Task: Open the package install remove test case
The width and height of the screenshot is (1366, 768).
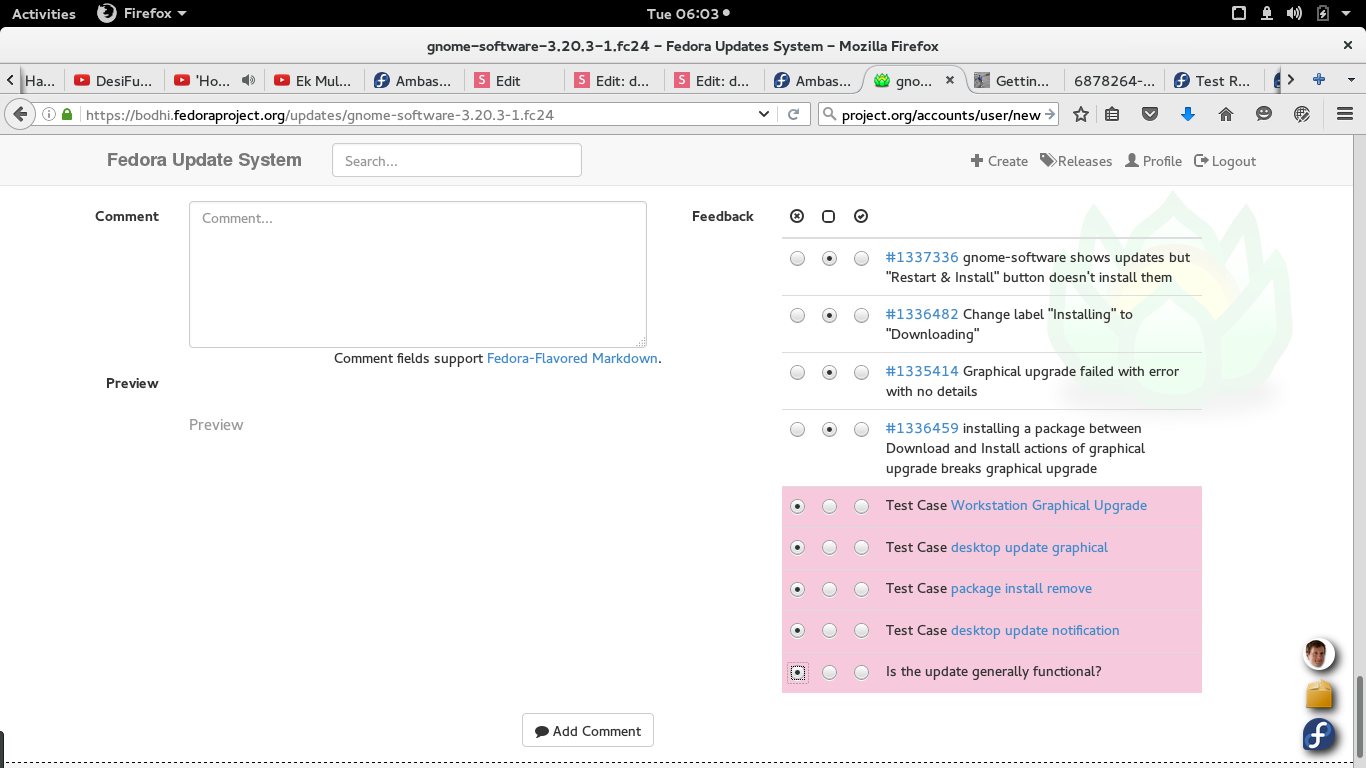Action: (1021, 589)
